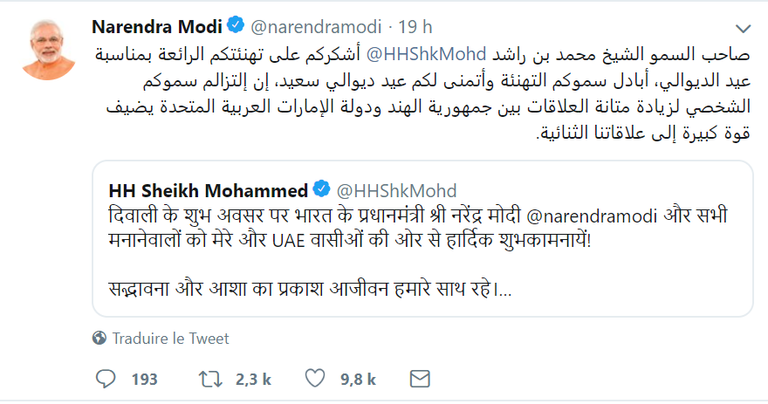Click the globe icon beside Traduire
The width and height of the screenshot is (768, 404).
[x=99, y=339]
